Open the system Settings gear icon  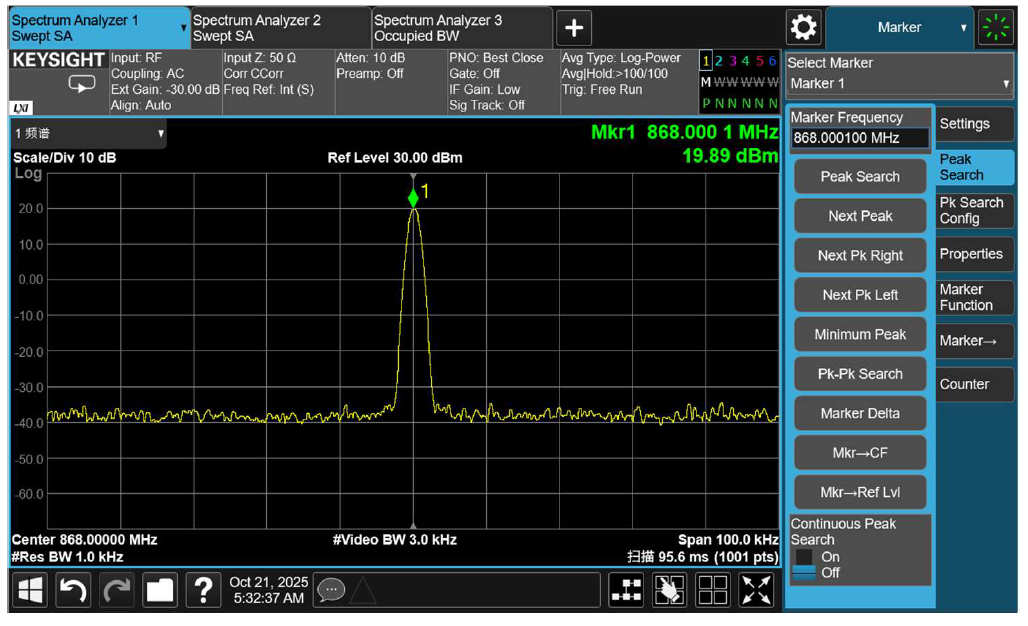click(x=803, y=27)
